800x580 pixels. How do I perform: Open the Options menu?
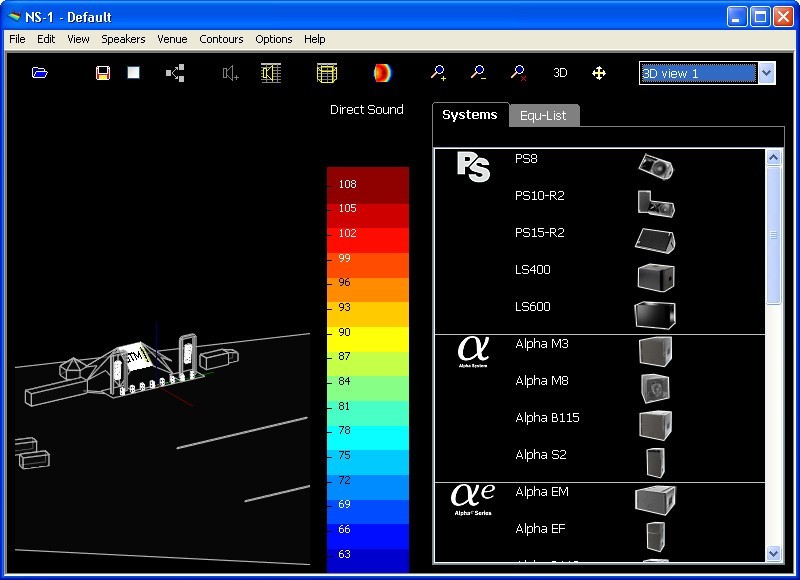[273, 39]
